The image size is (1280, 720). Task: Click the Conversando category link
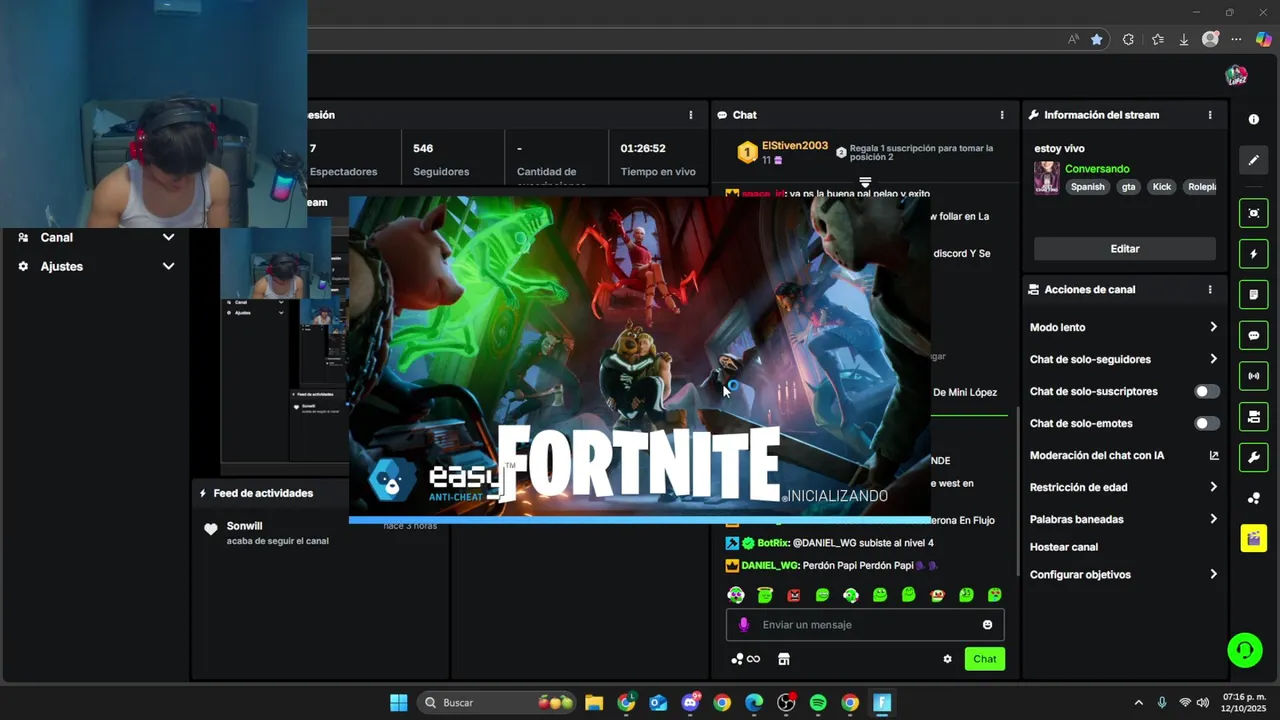click(1097, 169)
